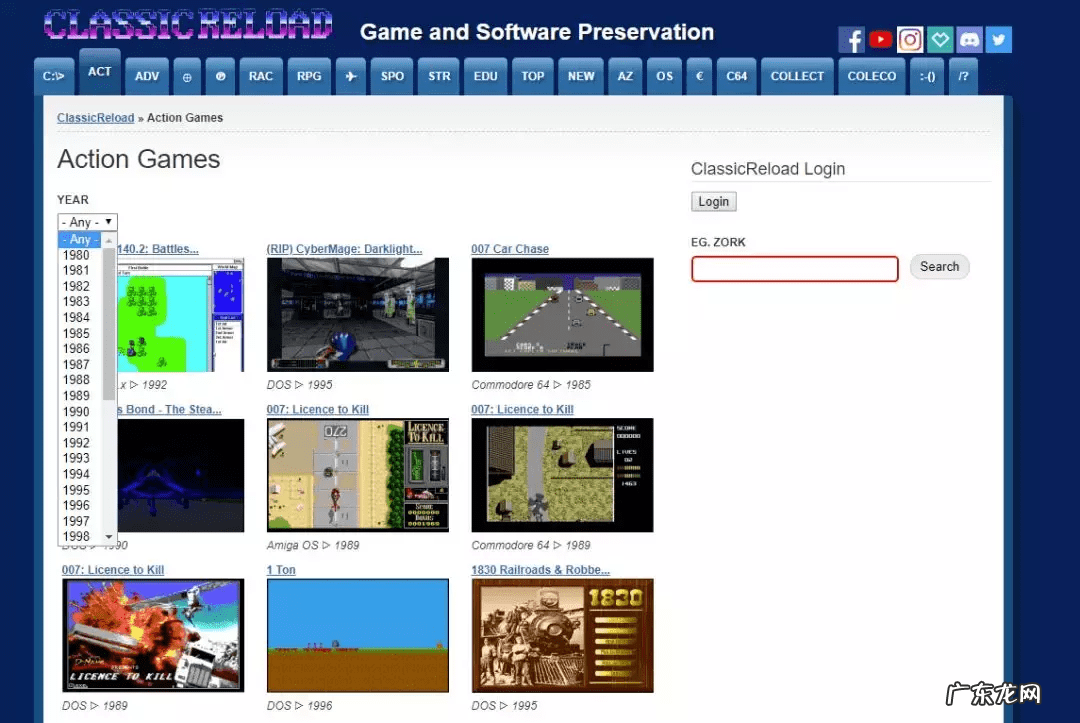The image size is (1080, 723).
Task: Open the 1 Ton game link
Action: point(281,569)
